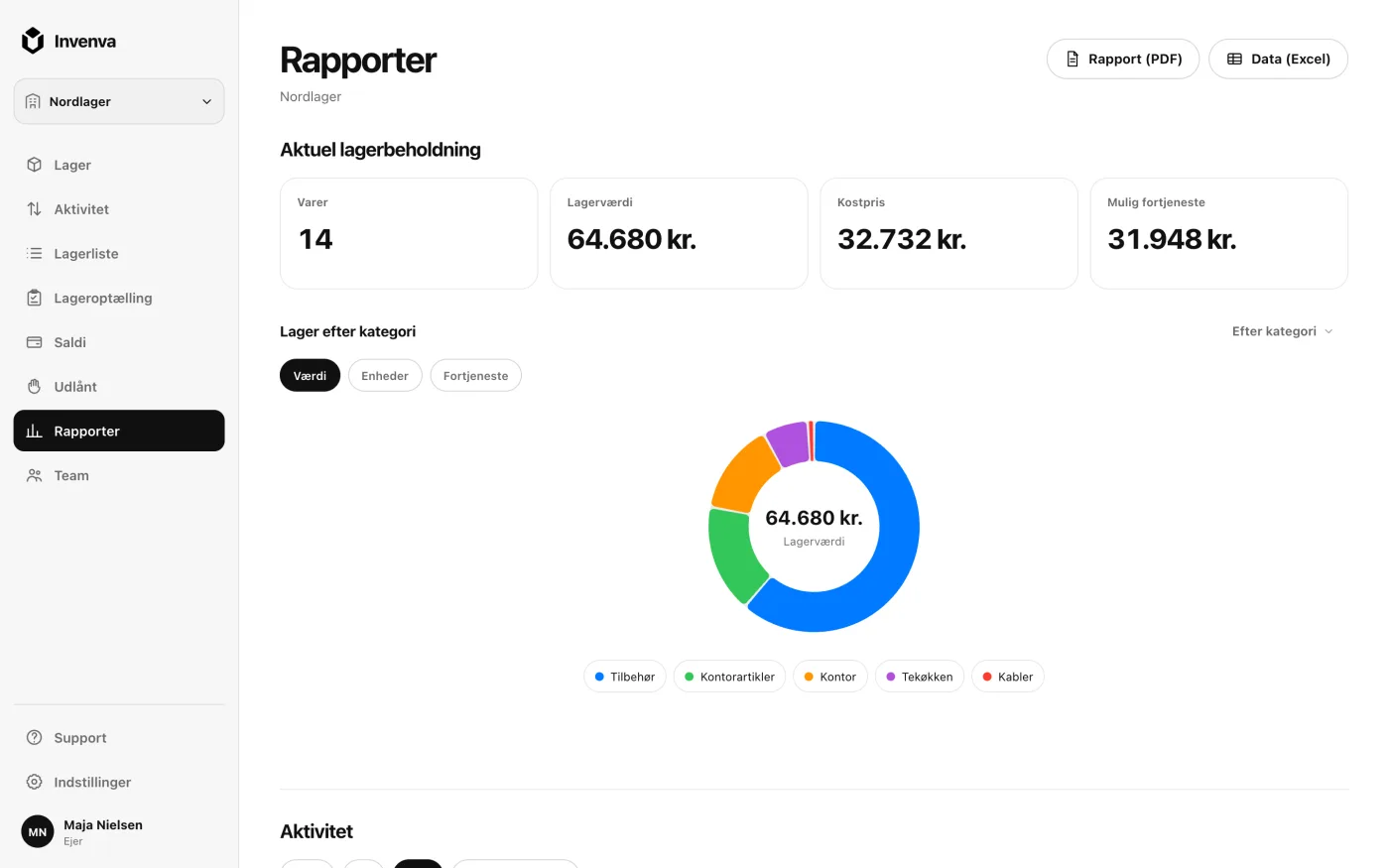
Task: Open Maja Nielsen's profile
Action: click(119, 832)
